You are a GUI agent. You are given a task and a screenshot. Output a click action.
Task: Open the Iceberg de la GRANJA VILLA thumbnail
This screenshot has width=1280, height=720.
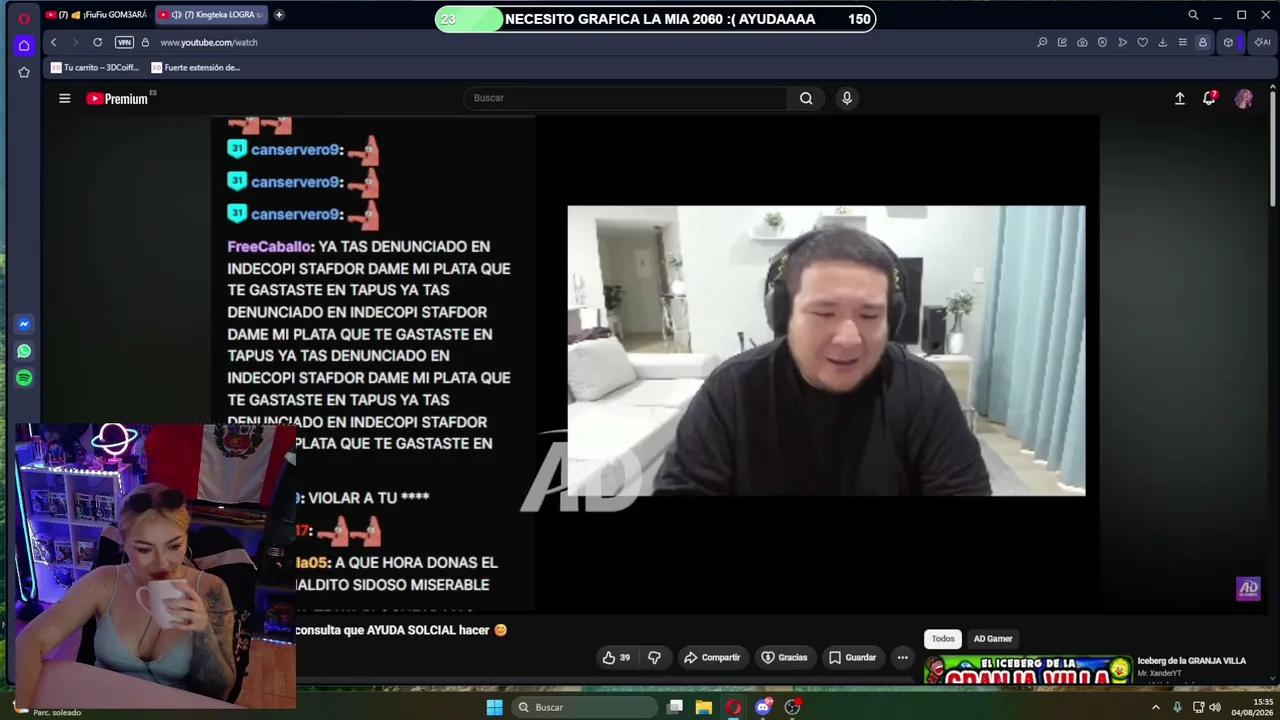[1028, 670]
